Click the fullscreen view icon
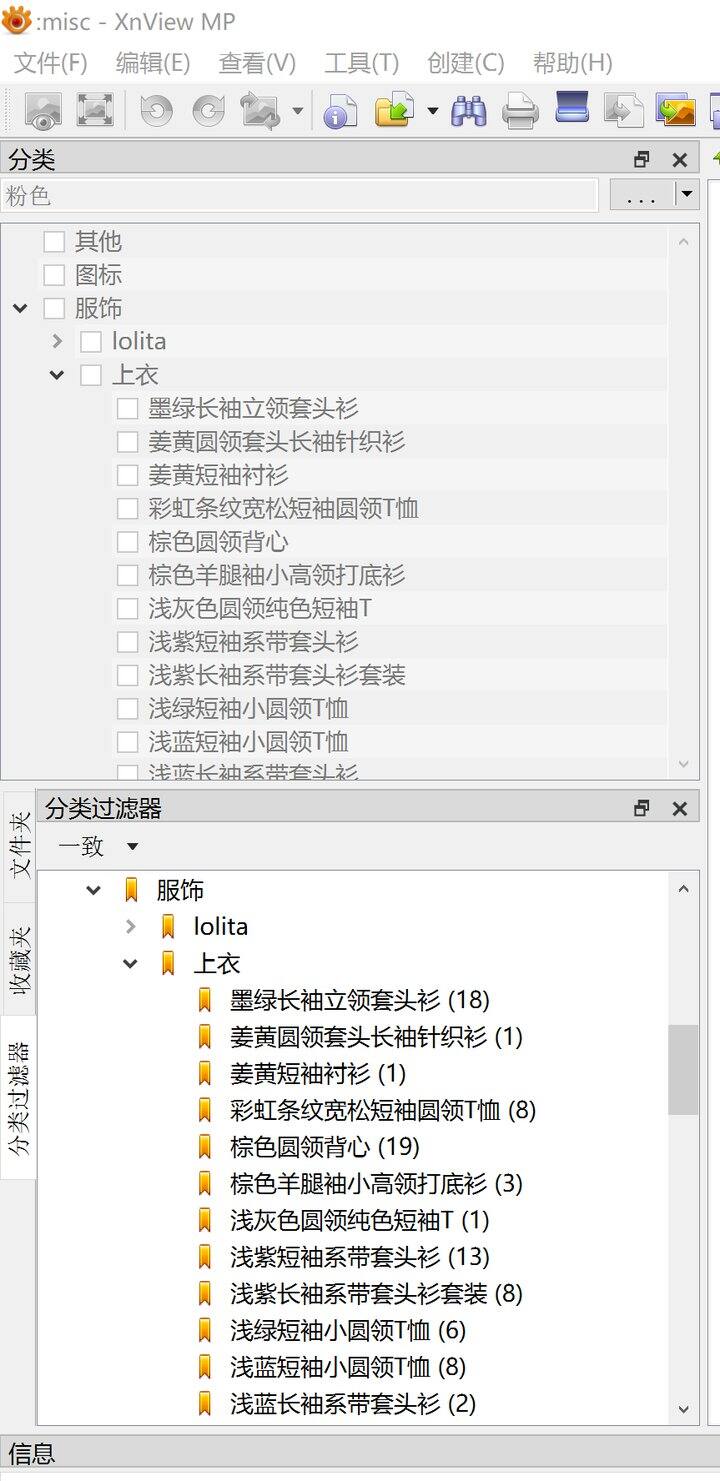The height and width of the screenshot is (1481, 720). [x=95, y=109]
